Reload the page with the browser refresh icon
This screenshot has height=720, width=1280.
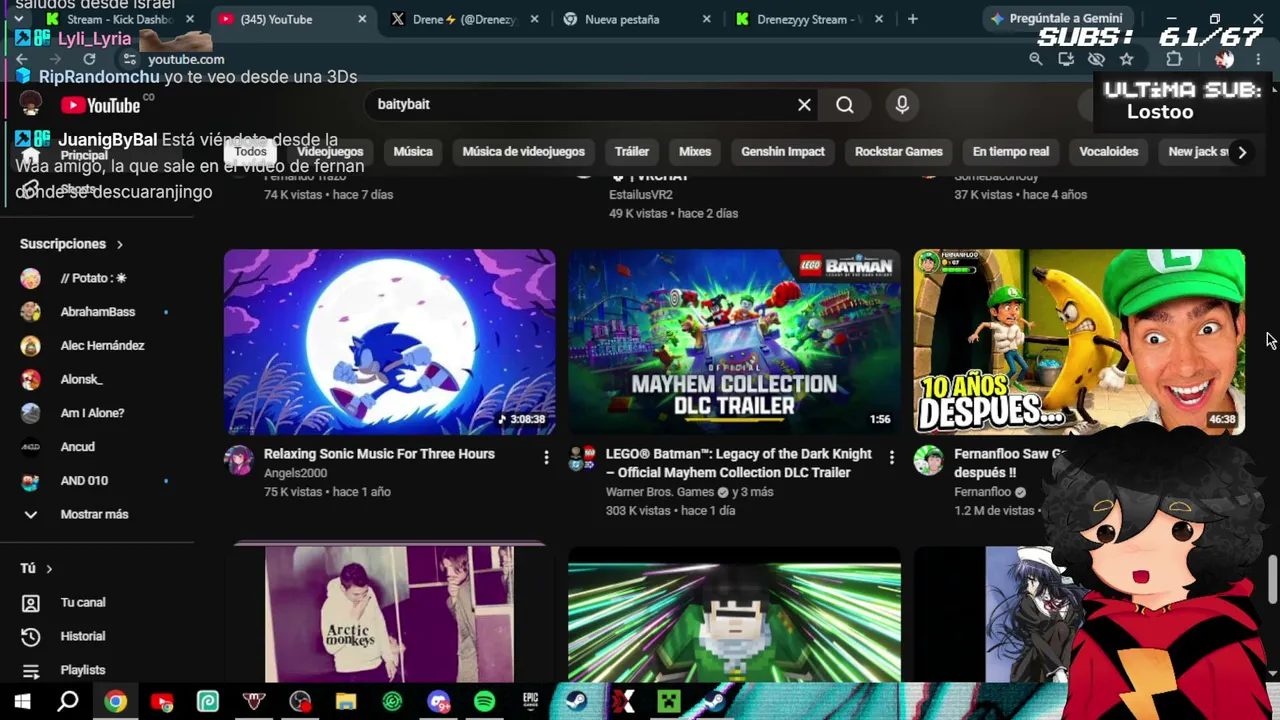click(89, 59)
